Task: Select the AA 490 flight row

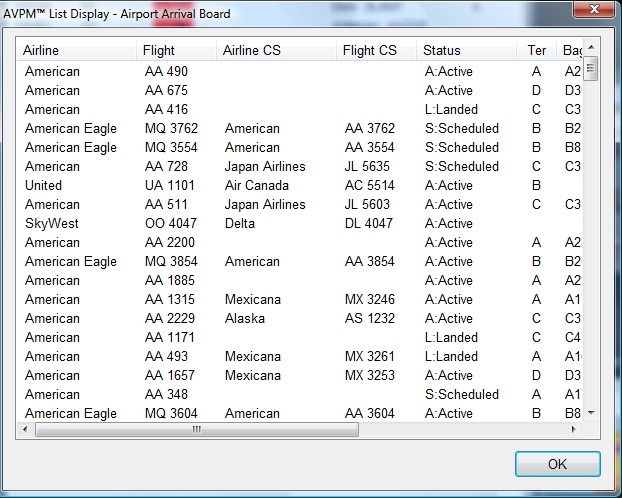Action: coord(166,71)
